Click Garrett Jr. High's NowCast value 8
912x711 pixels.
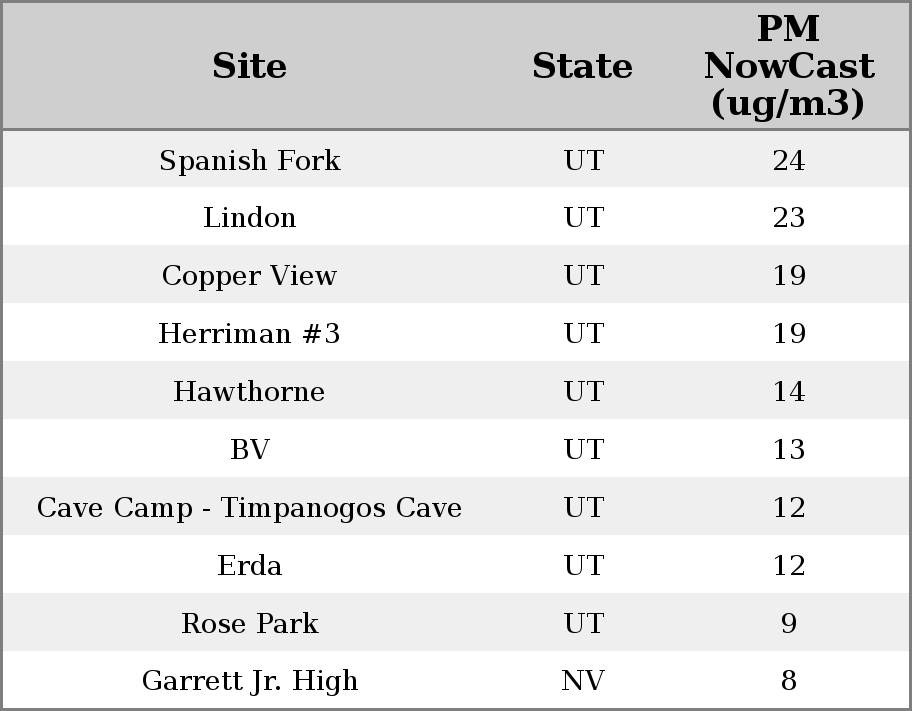coord(788,681)
